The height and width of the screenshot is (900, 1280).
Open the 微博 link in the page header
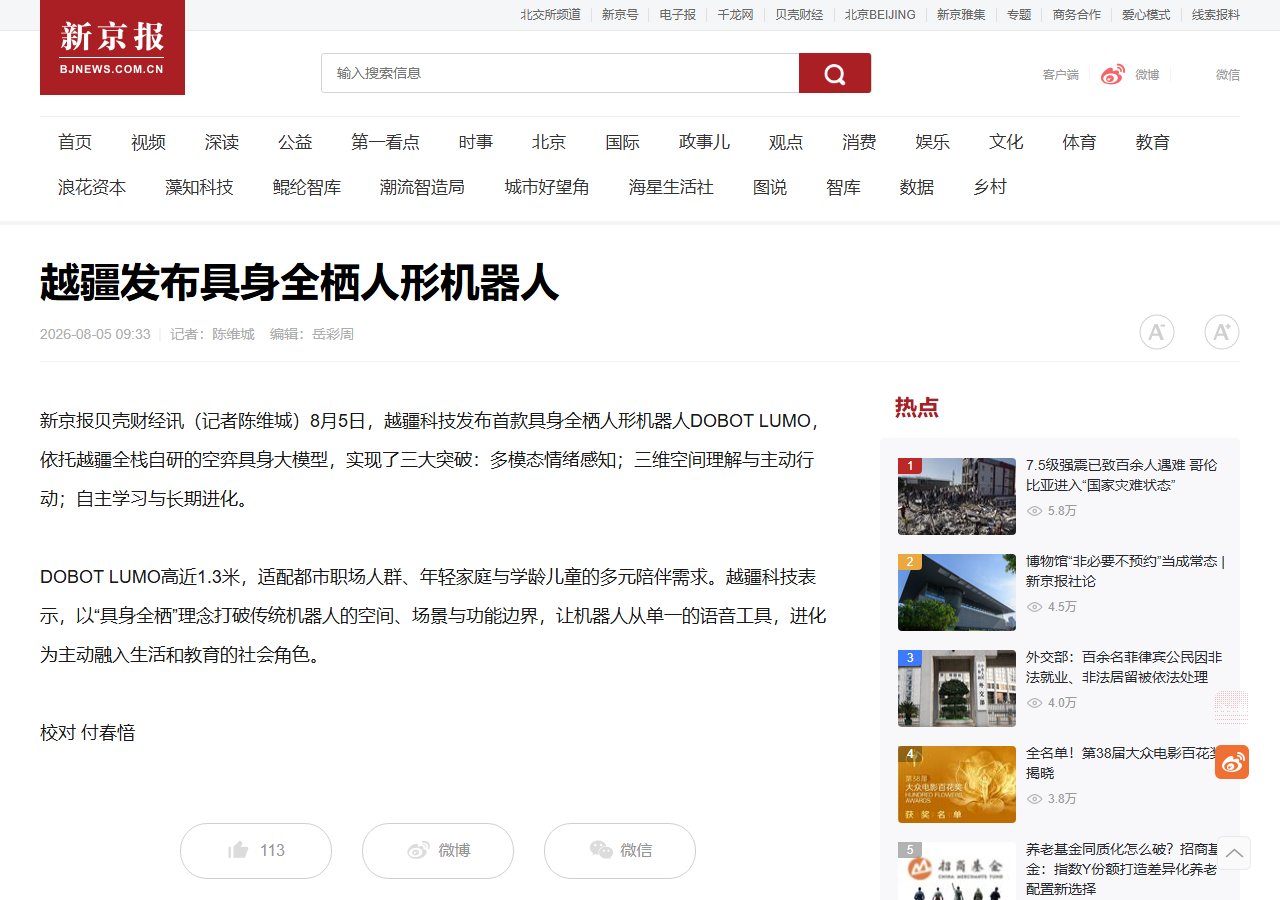click(x=1130, y=74)
